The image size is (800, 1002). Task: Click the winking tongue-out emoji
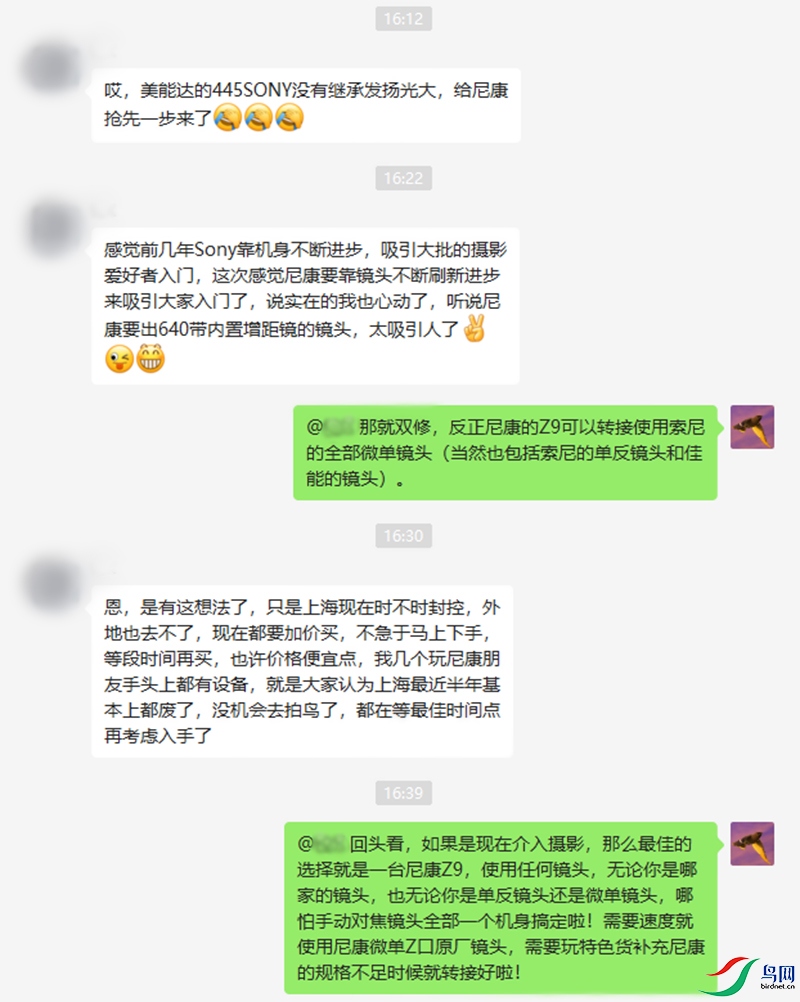point(119,359)
